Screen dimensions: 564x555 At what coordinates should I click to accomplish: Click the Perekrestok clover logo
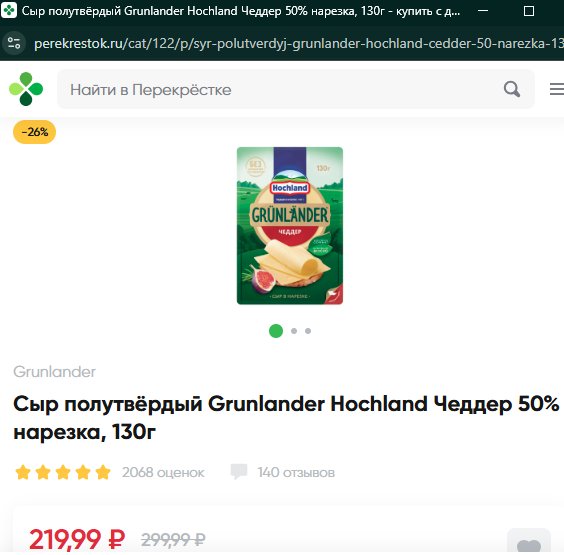click(x=26, y=89)
